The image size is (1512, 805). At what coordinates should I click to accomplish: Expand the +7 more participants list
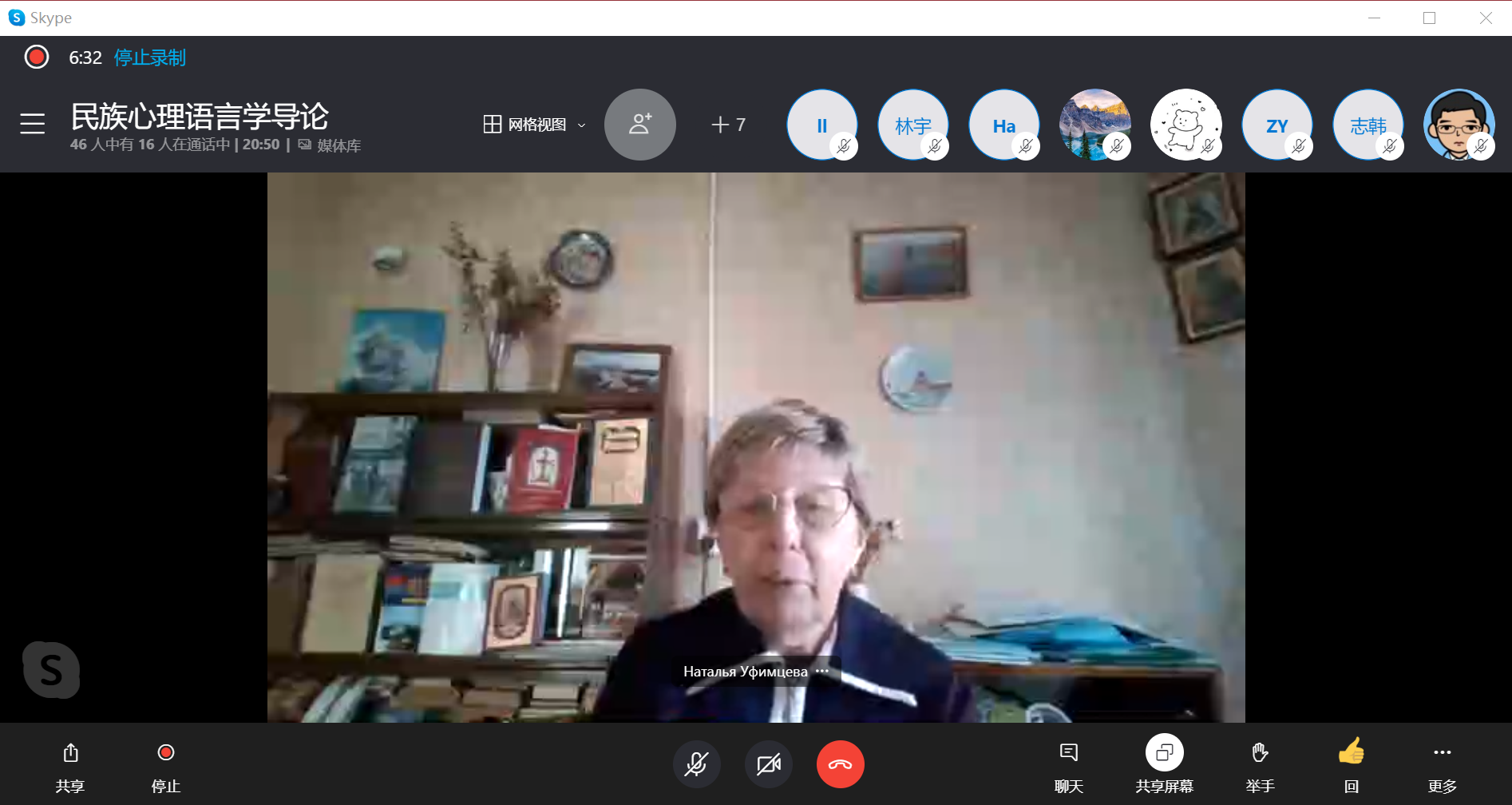coord(728,125)
